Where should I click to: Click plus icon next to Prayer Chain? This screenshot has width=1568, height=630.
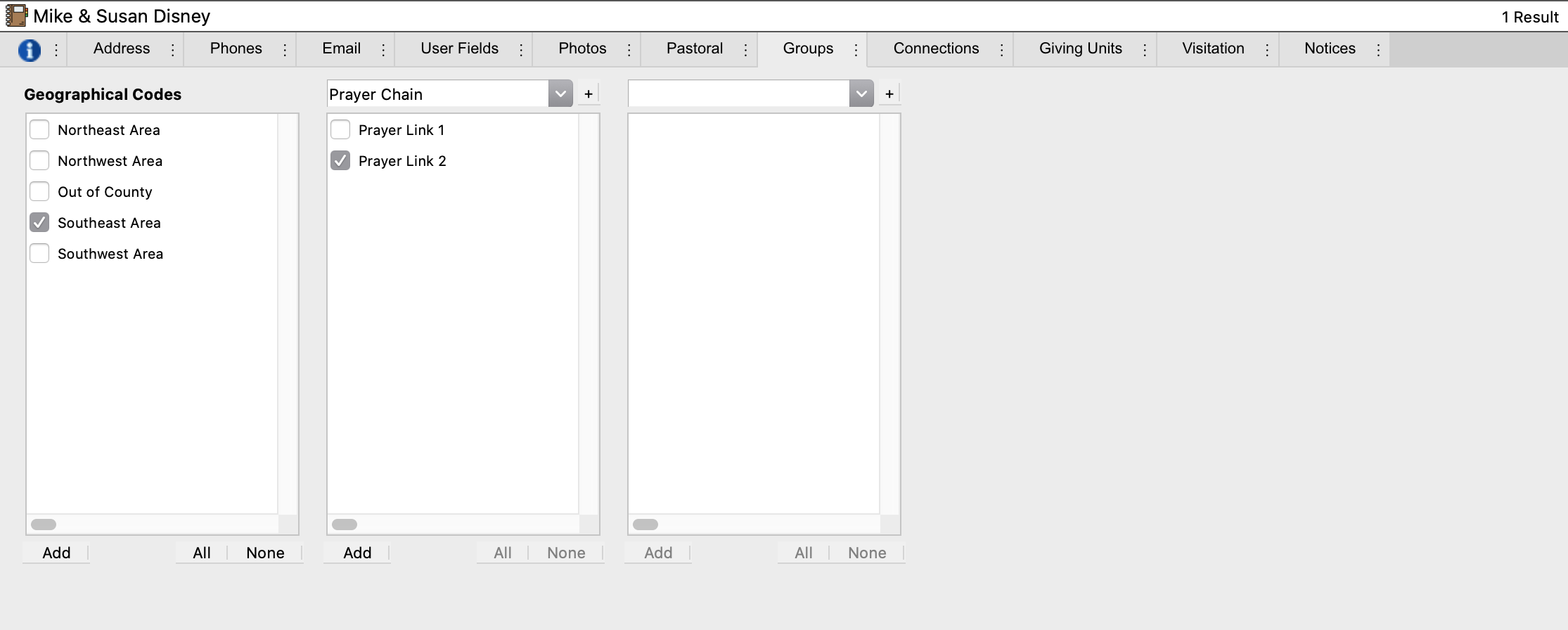coord(589,94)
